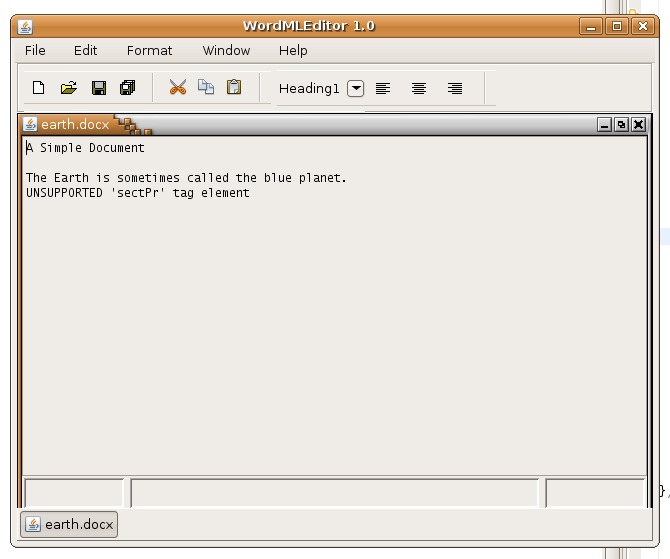Align text left
Image resolution: width=670 pixels, height=559 pixels.
(383, 89)
